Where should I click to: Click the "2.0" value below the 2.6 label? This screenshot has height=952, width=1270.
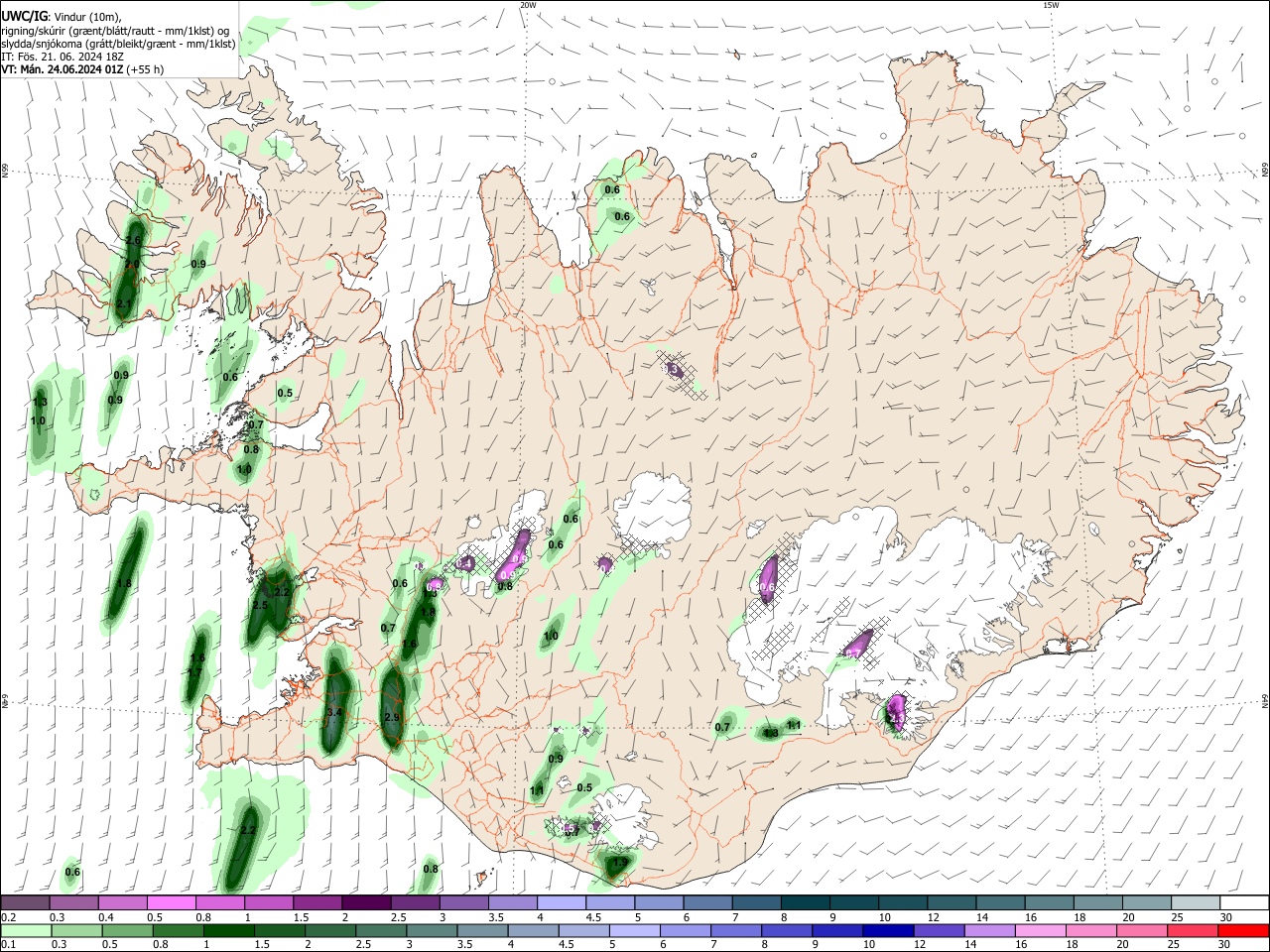[132, 264]
